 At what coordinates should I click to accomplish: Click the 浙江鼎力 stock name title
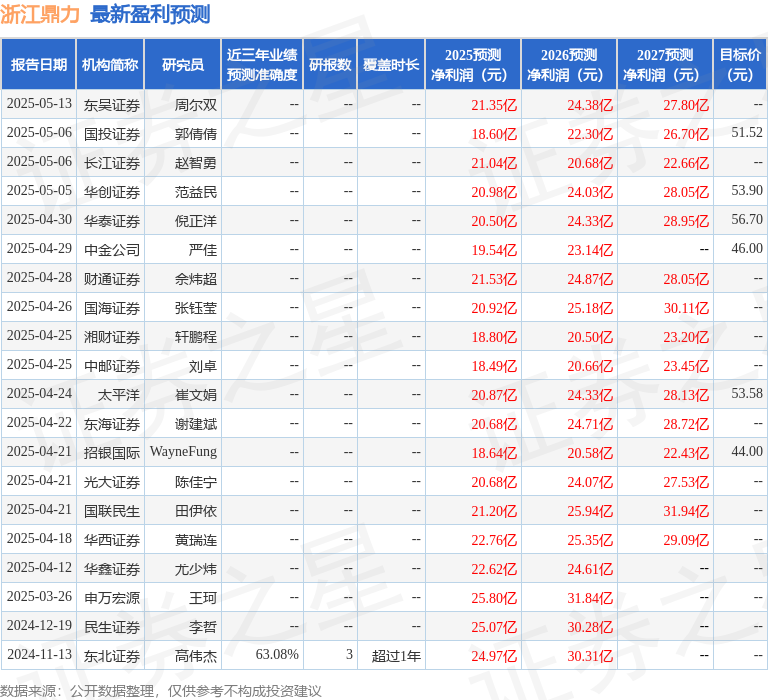[40, 15]
